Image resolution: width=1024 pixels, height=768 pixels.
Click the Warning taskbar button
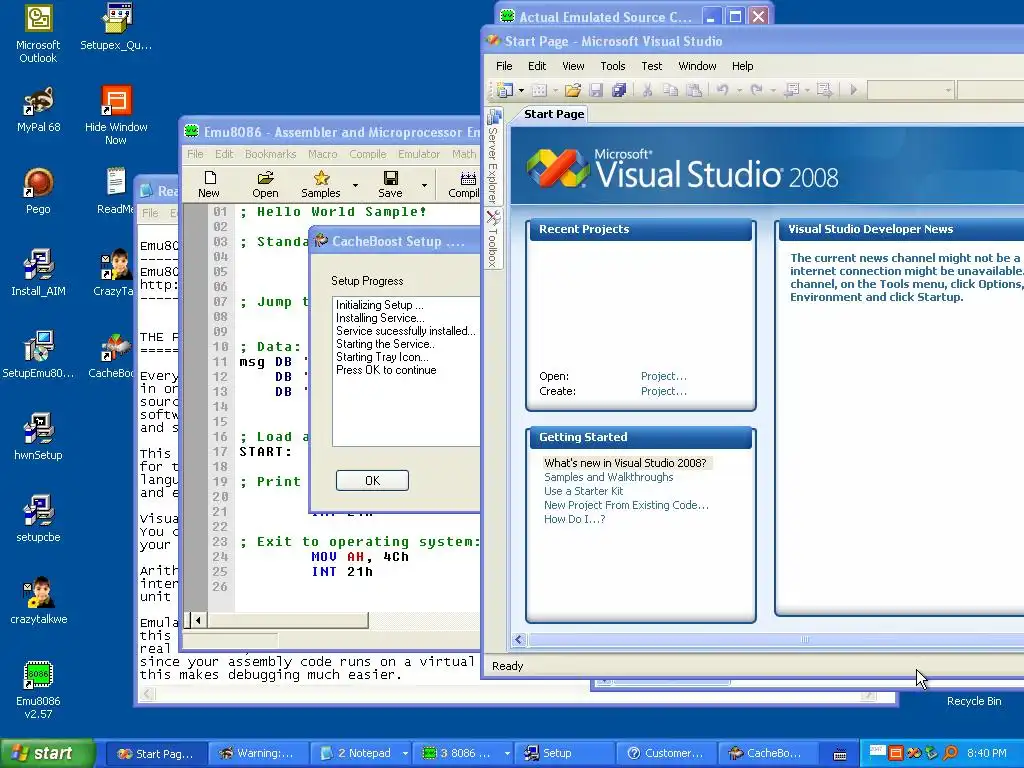tap(259, 753)
